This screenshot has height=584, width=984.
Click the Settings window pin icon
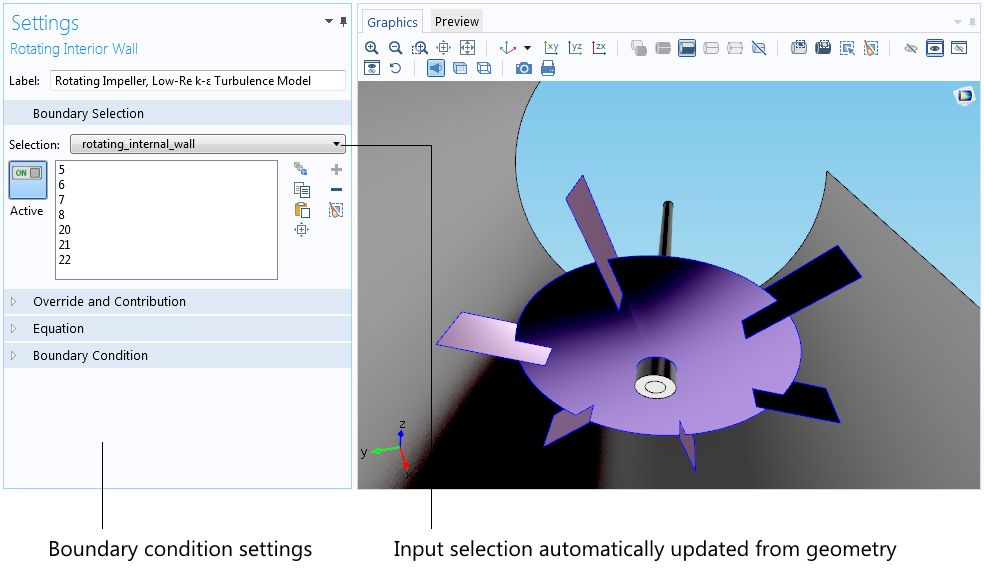coord(343,22)
